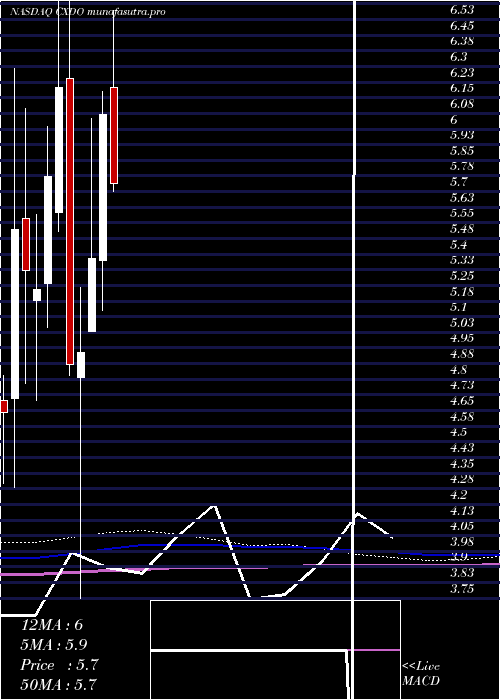Click the 4.73 price axis label
This screenshot has width=500, height=700.
pyautogui.click(x=462, y=385)
